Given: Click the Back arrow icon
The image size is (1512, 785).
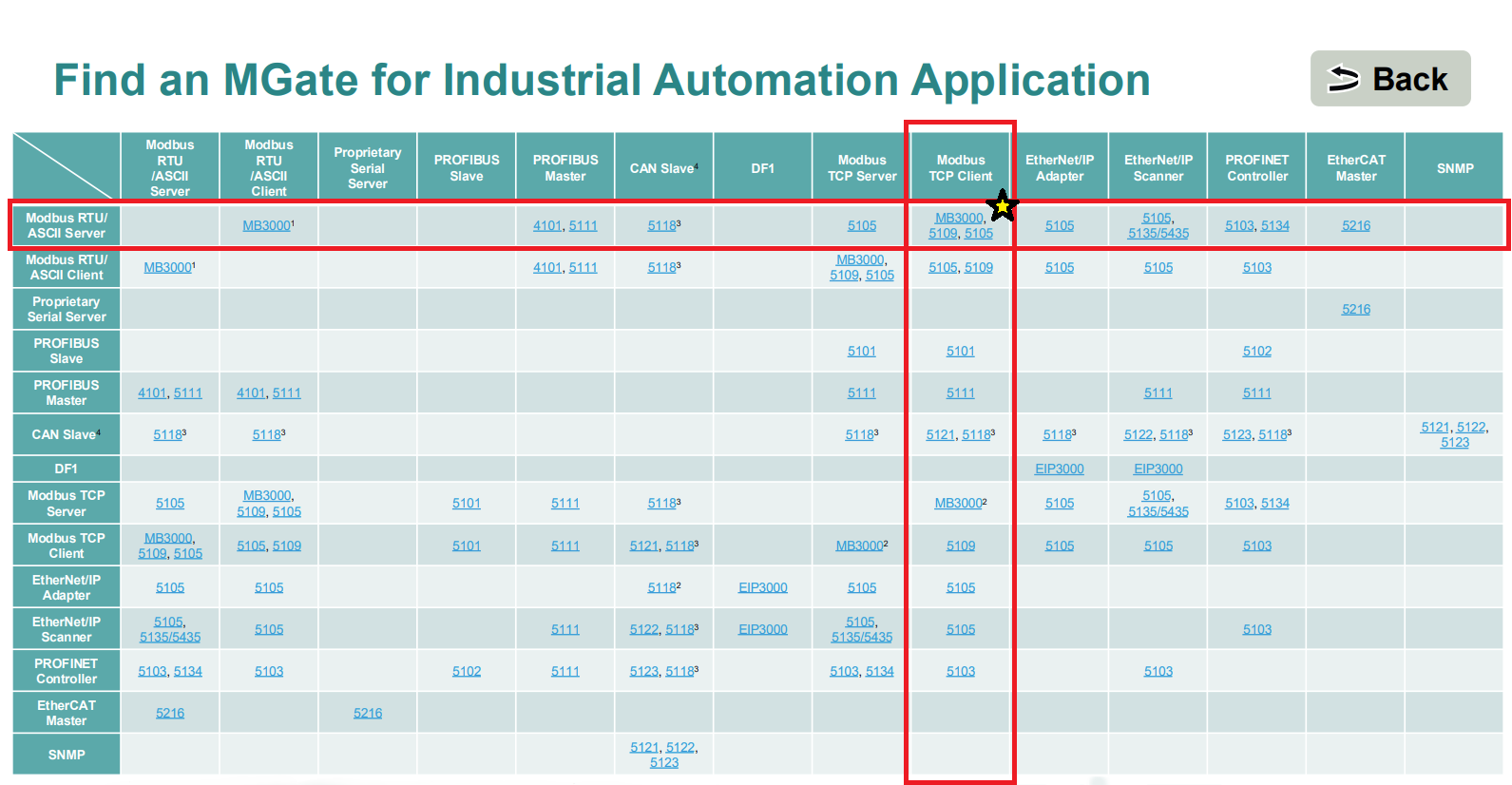Looking at the screenshot, I should click(x=1343, y=79).
